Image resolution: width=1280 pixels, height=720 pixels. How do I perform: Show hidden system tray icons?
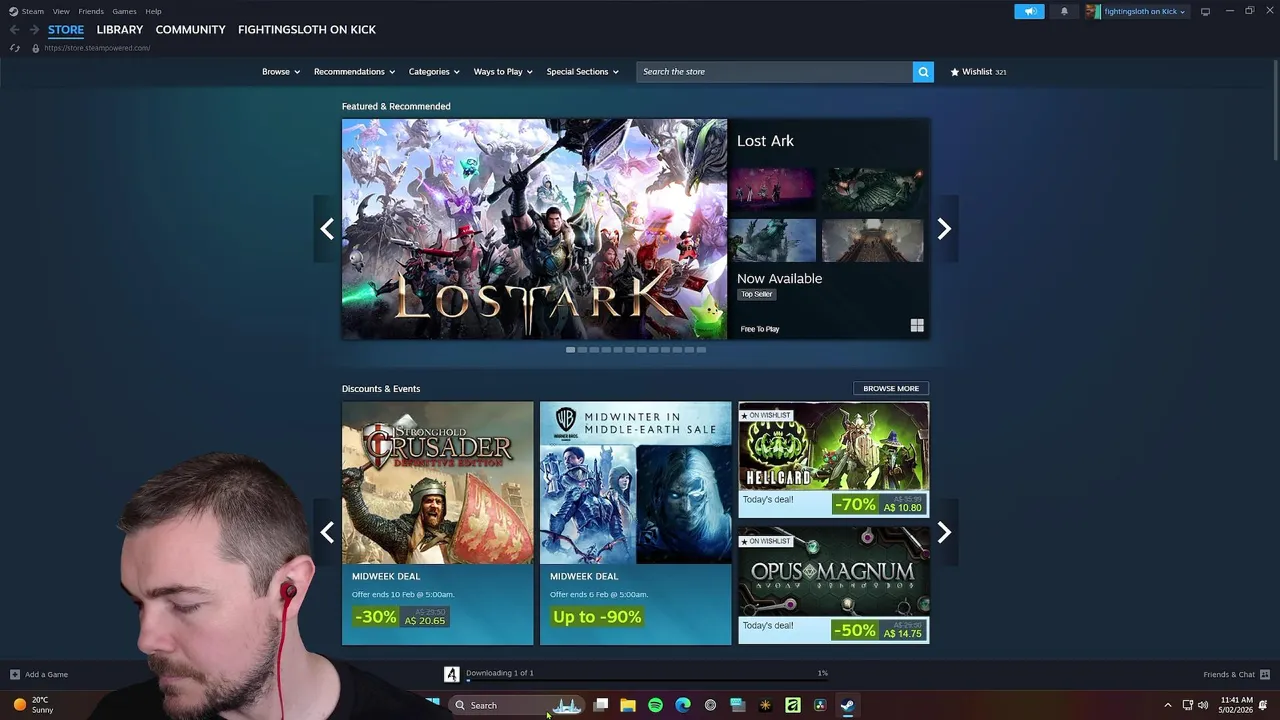point(1167,705)
